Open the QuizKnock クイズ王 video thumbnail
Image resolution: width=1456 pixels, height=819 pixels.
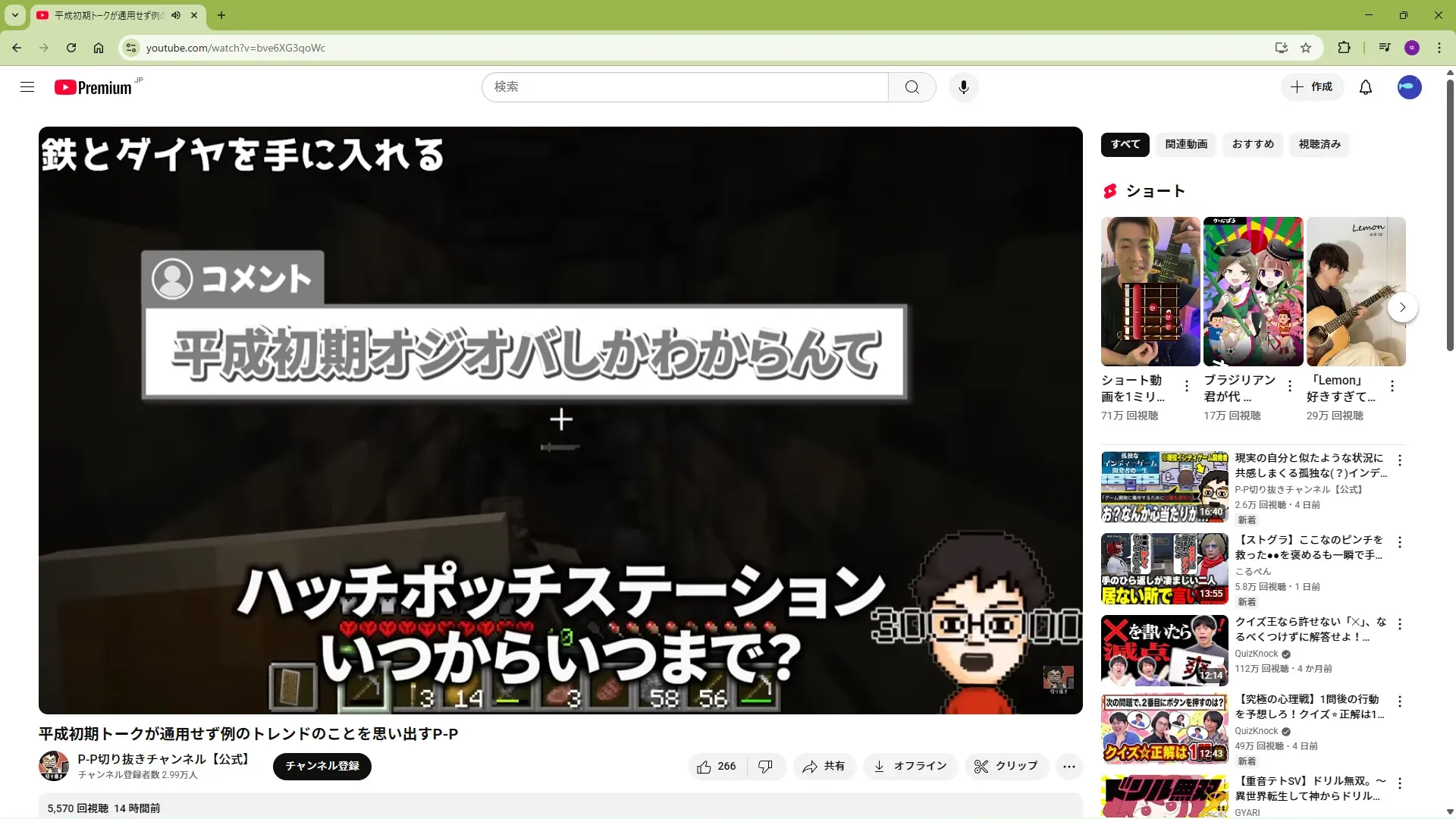click(x=1164, y=651)
